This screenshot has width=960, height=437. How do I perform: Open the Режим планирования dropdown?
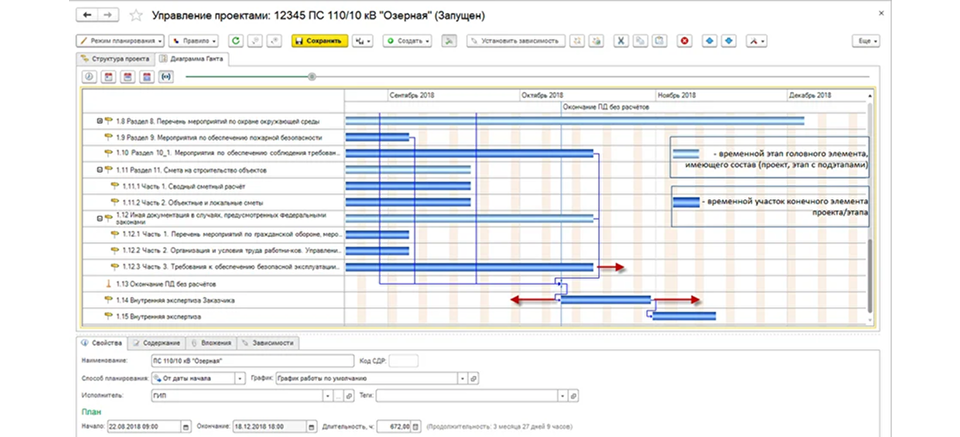(121, 41)
